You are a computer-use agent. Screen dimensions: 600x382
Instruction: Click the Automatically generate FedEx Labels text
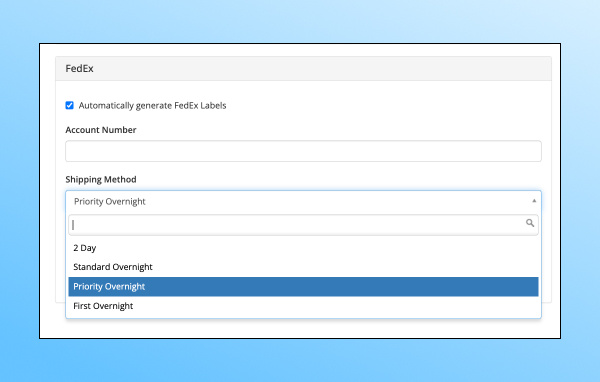(x=152, y=106)
